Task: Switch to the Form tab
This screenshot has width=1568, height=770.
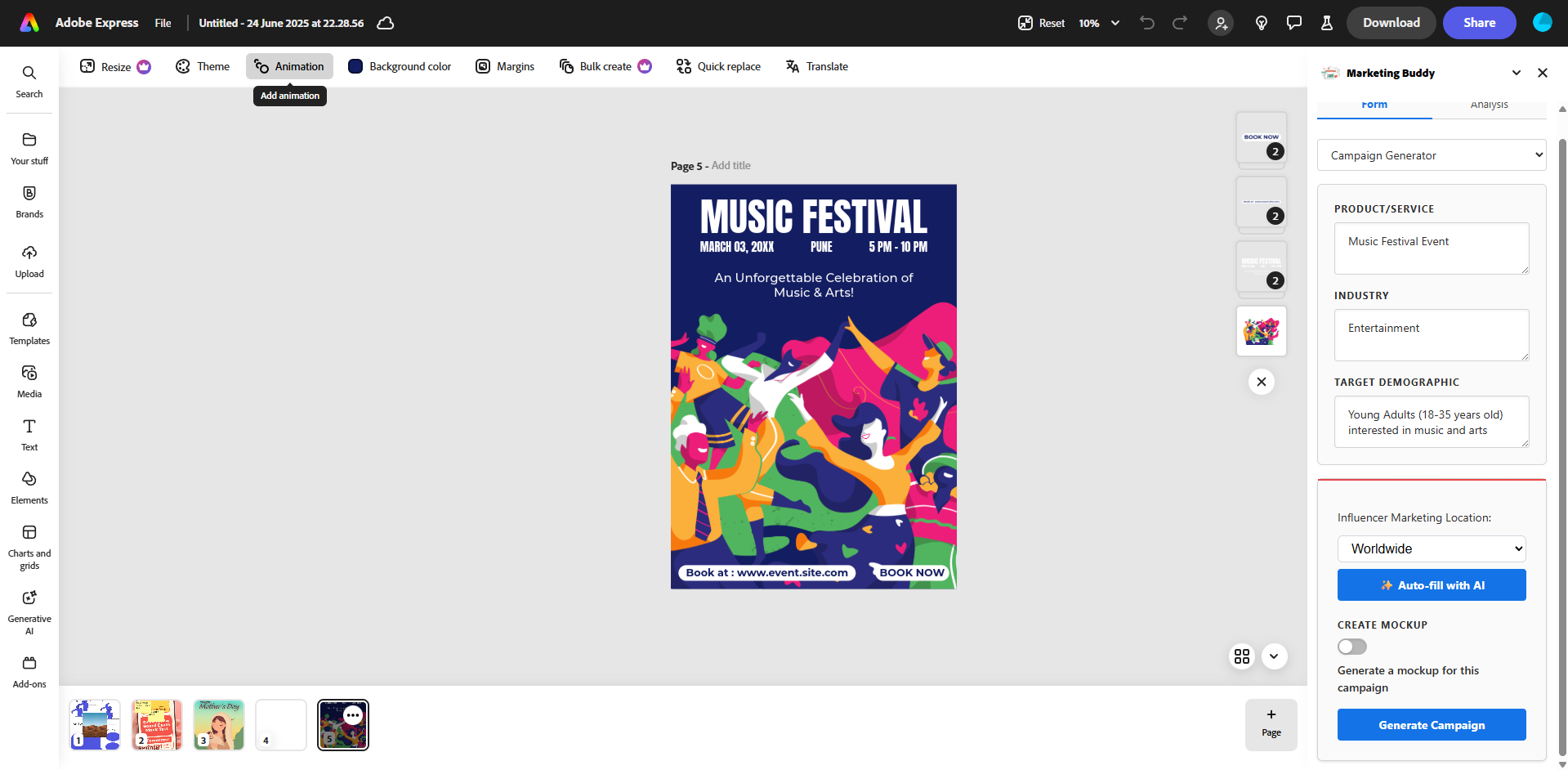Action: [1374, 106]
